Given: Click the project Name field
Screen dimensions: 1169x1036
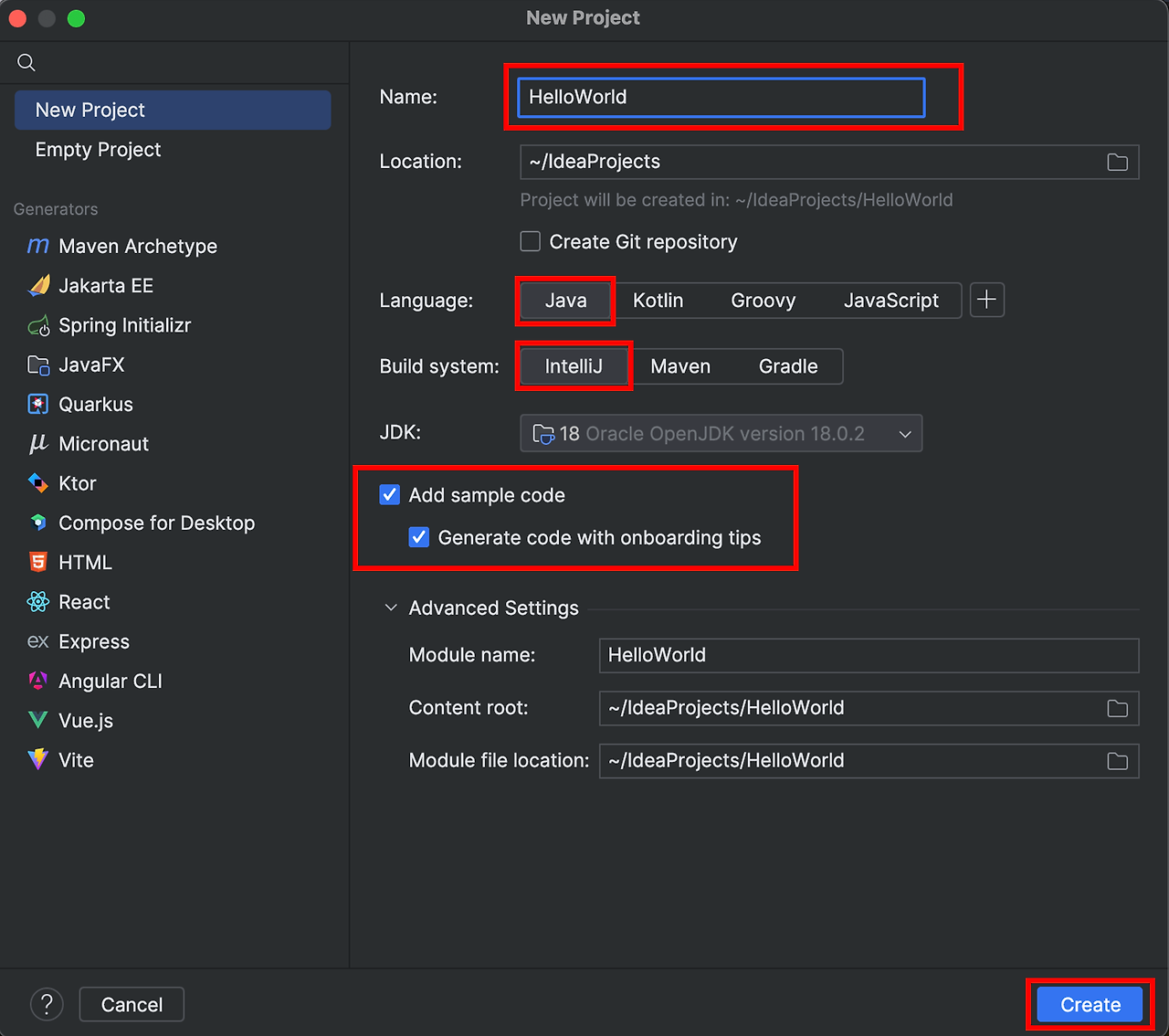Looking at the screenshot, I should pyautogui.click(x=721, y=97).
